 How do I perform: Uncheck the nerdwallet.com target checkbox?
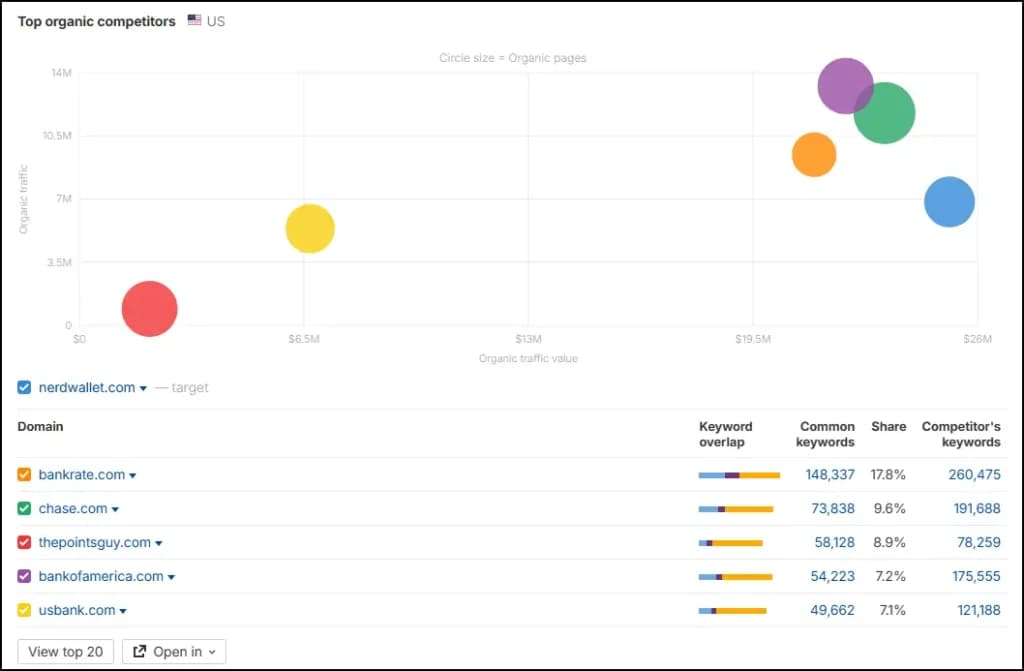point(24,387)
